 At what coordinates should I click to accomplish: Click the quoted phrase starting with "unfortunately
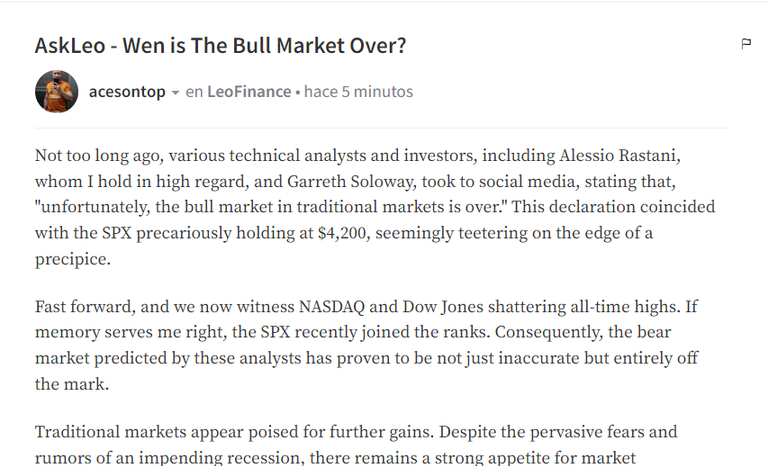(273, 207)
